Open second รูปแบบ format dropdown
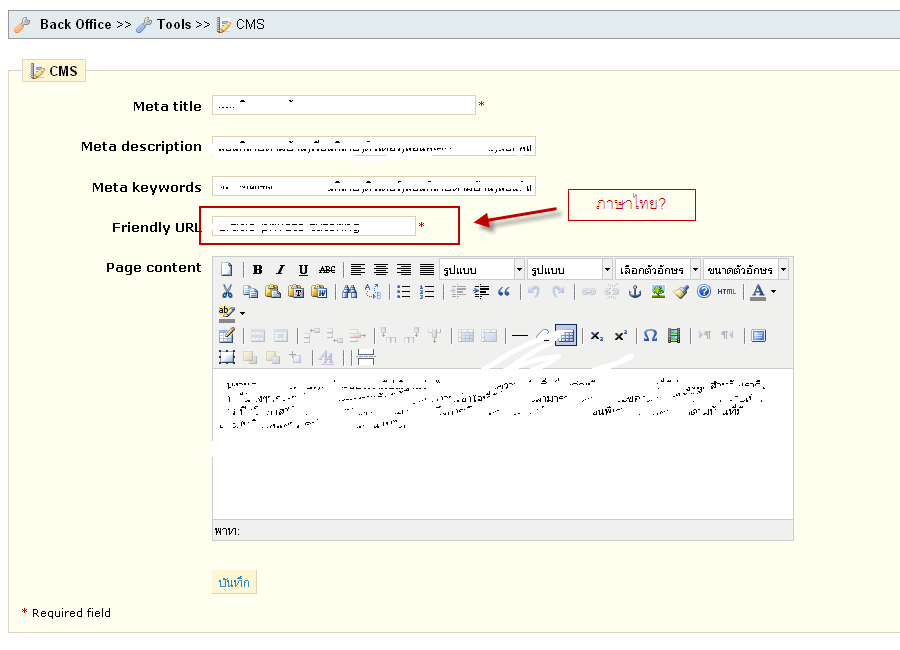Screen dimensions: 900x650 coord(570,269)
